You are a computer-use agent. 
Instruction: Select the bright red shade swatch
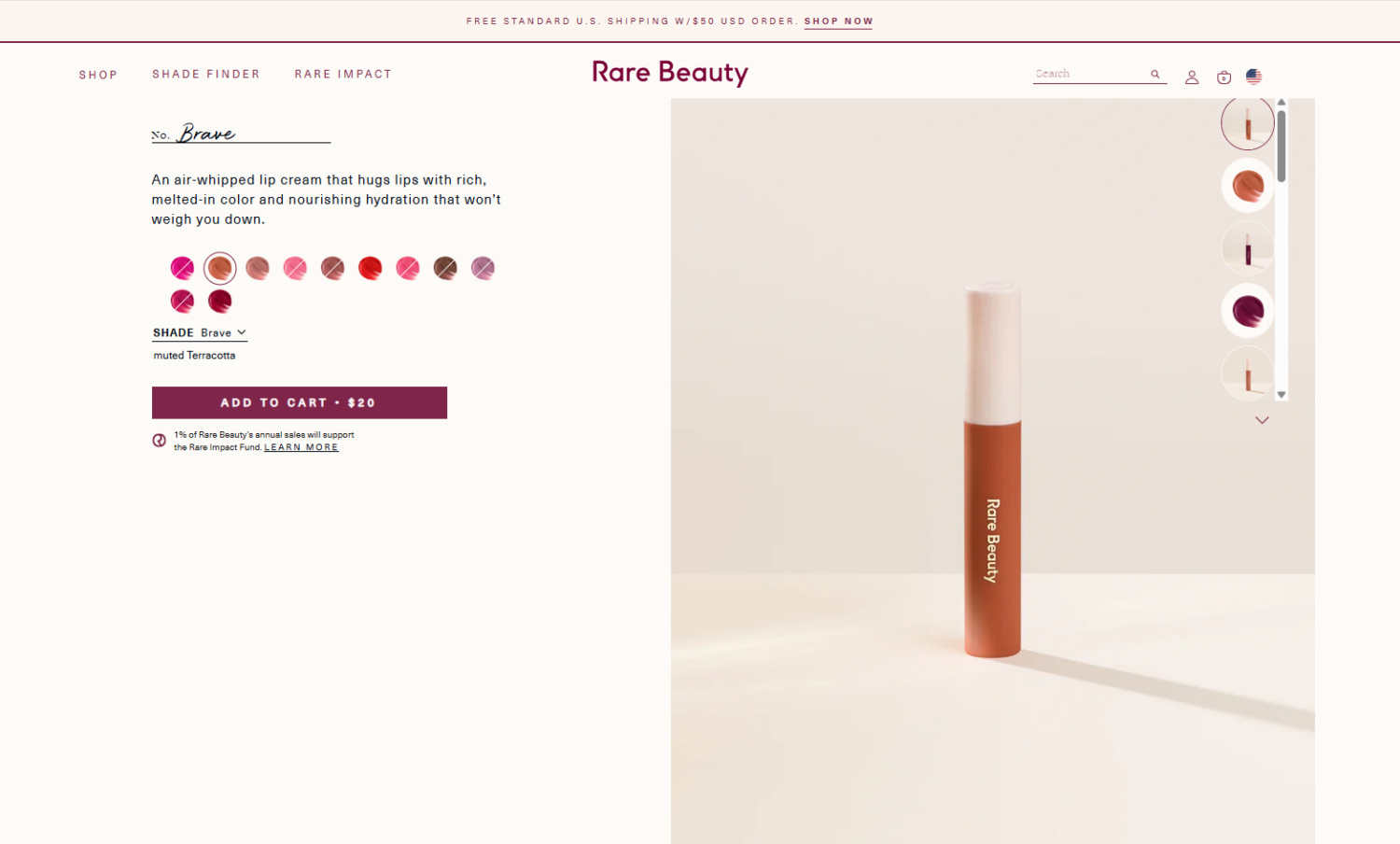coord(371,268)
